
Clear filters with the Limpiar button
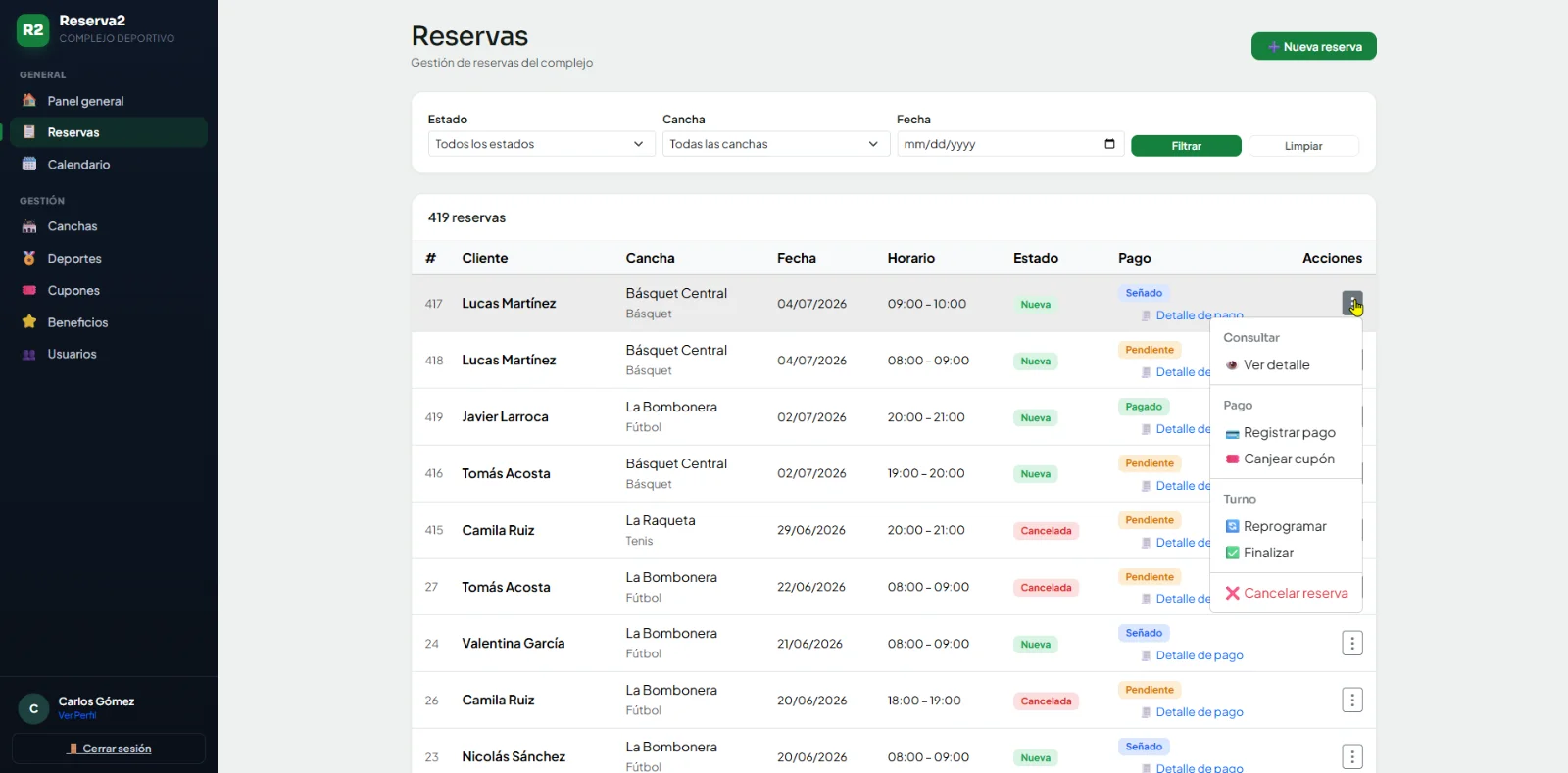point(1303,146)
